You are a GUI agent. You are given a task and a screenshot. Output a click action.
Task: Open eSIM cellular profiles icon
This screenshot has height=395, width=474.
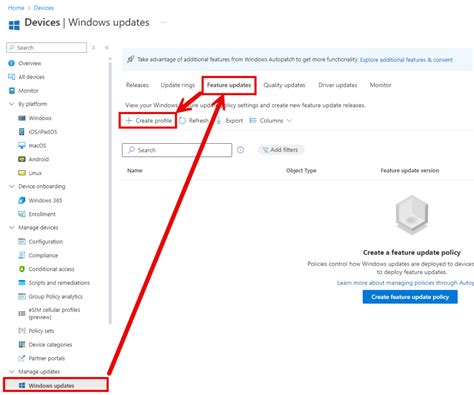22,313
